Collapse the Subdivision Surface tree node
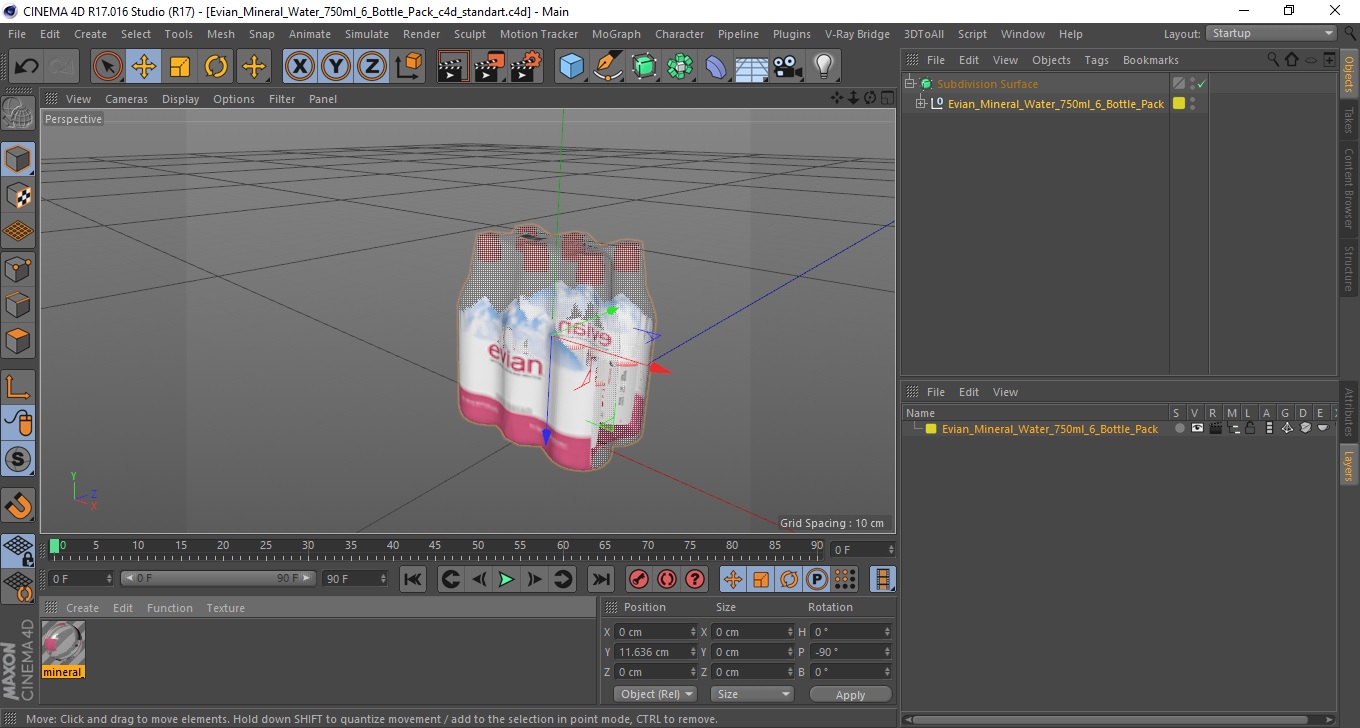 click(910, 84)
